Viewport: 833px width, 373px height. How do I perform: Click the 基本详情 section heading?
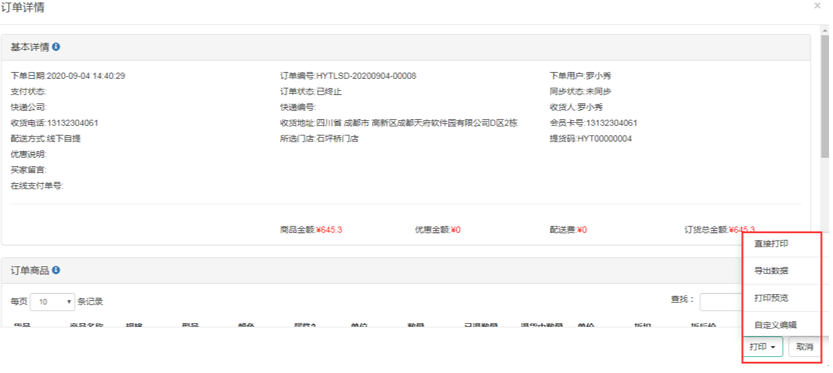click(x=30, y=47)
